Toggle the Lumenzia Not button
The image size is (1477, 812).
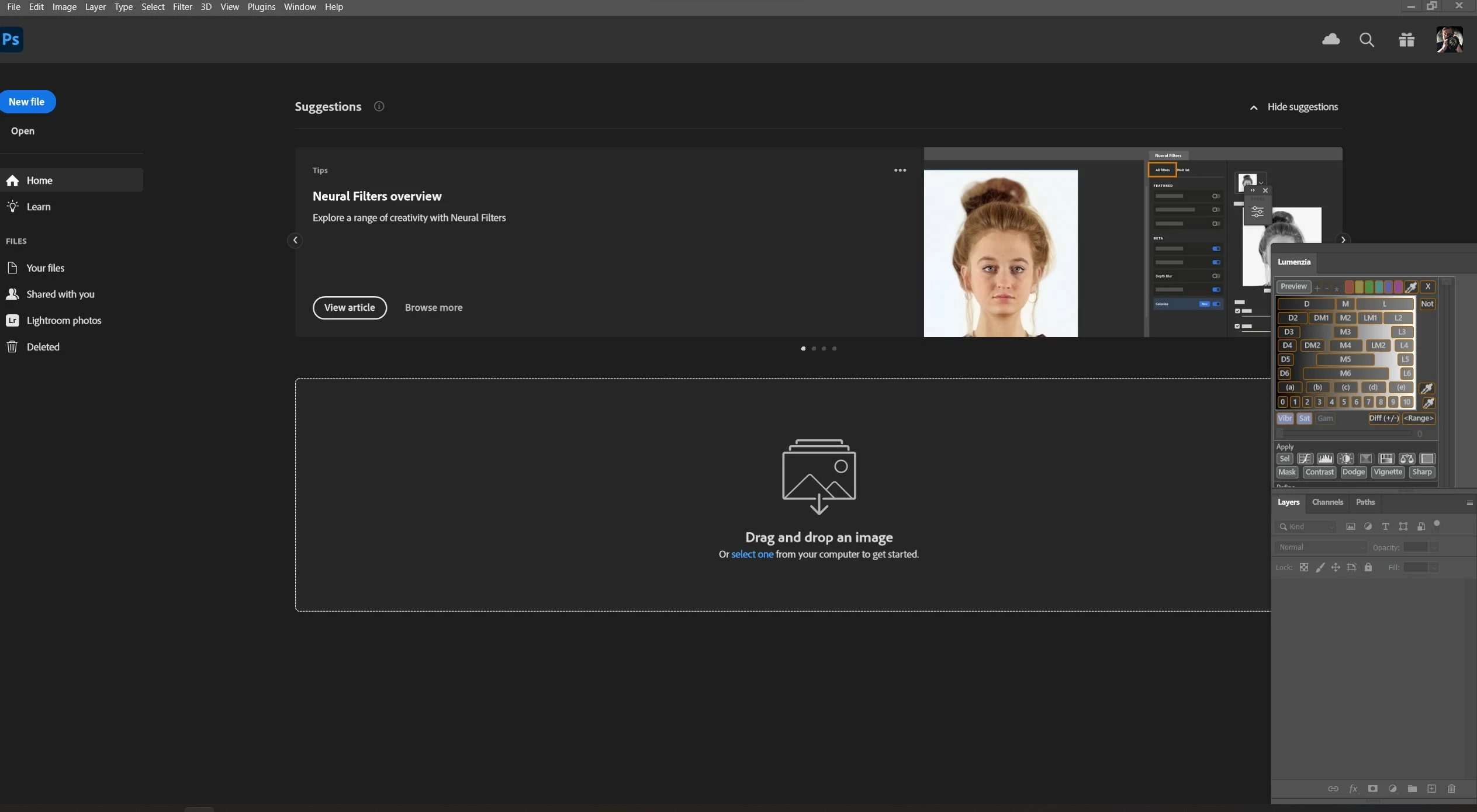tap(1427, 304)
